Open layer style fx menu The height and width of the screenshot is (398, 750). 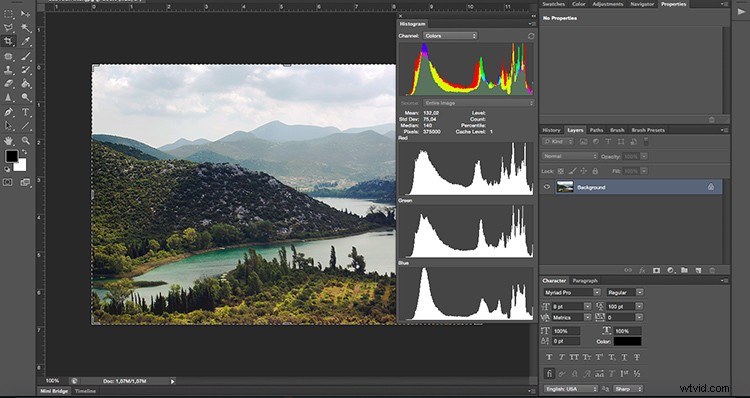click(x=642, y=270)
